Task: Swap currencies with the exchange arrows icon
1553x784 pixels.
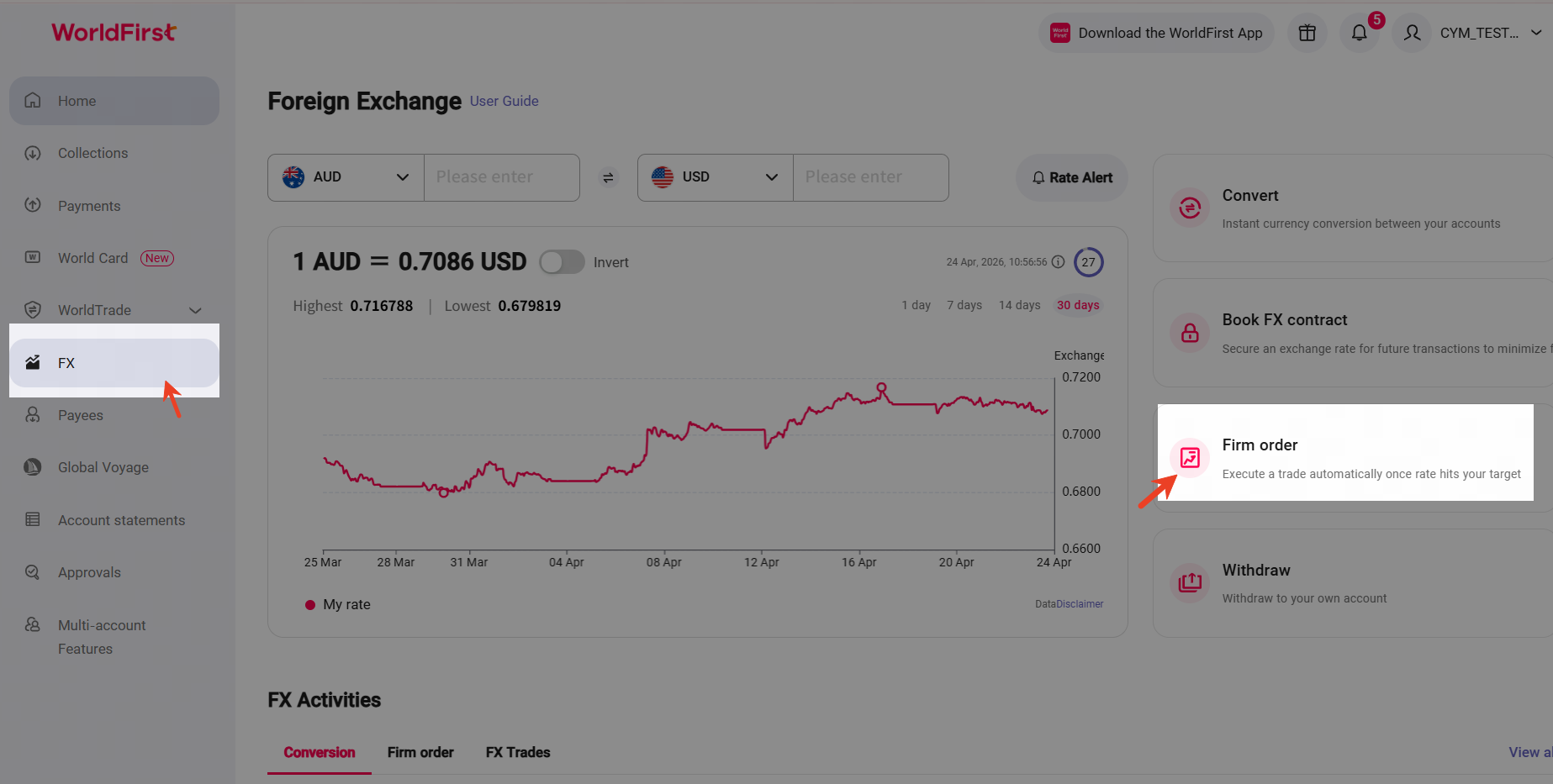Action: [x=608, y=177]
